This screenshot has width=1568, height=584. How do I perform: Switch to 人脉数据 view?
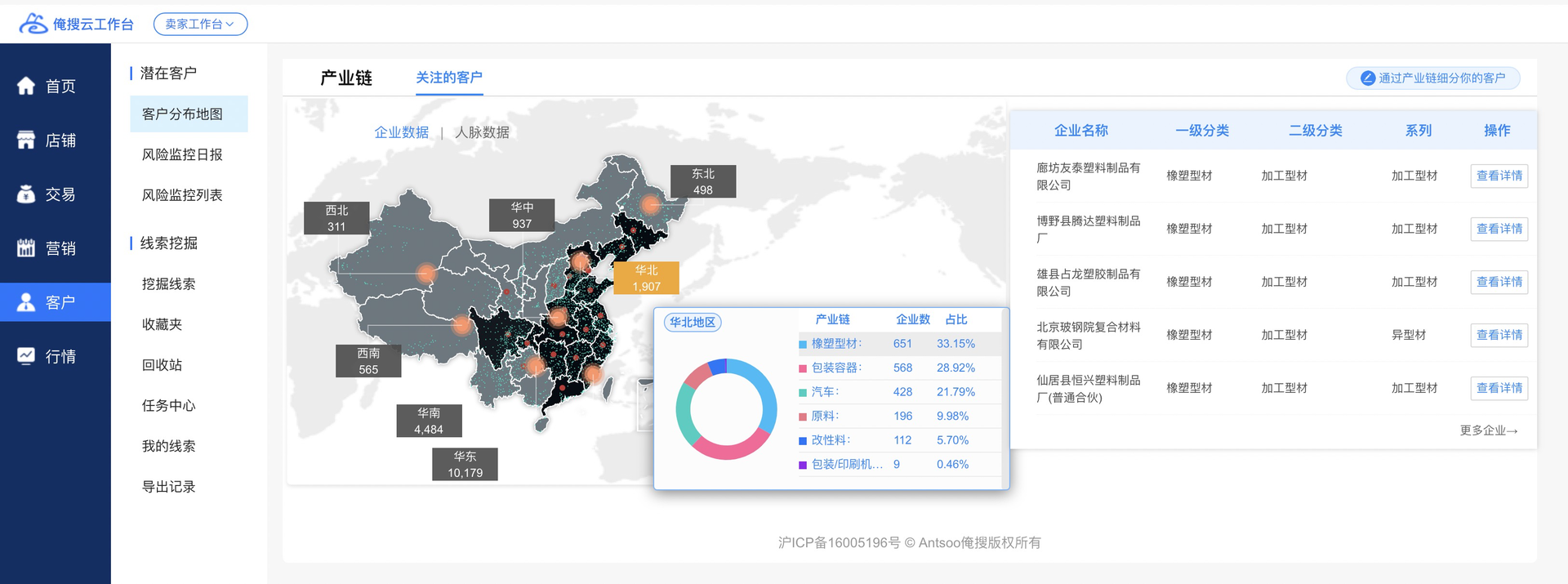coord(482,132)
